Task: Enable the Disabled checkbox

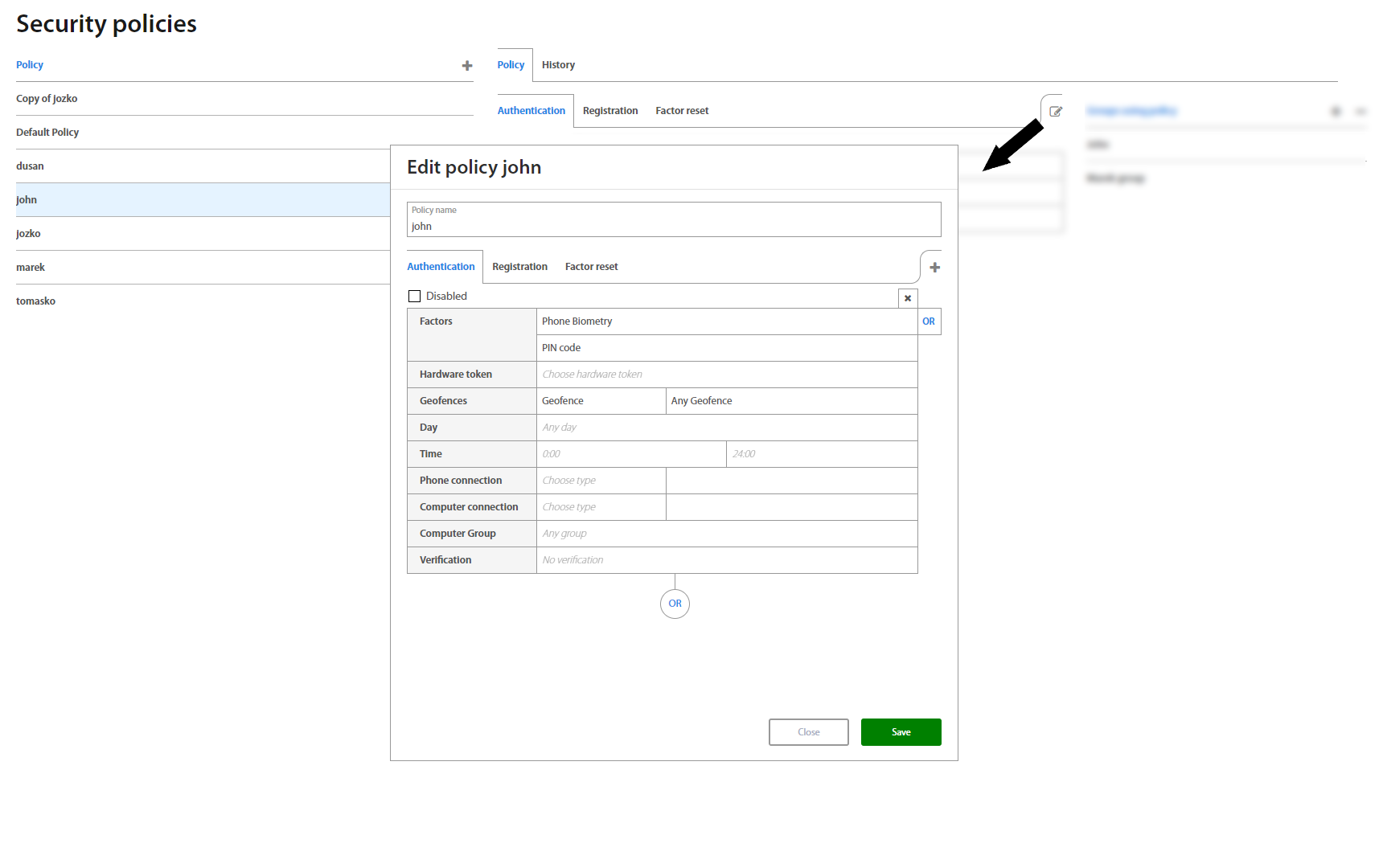Action: click(415, 297)
